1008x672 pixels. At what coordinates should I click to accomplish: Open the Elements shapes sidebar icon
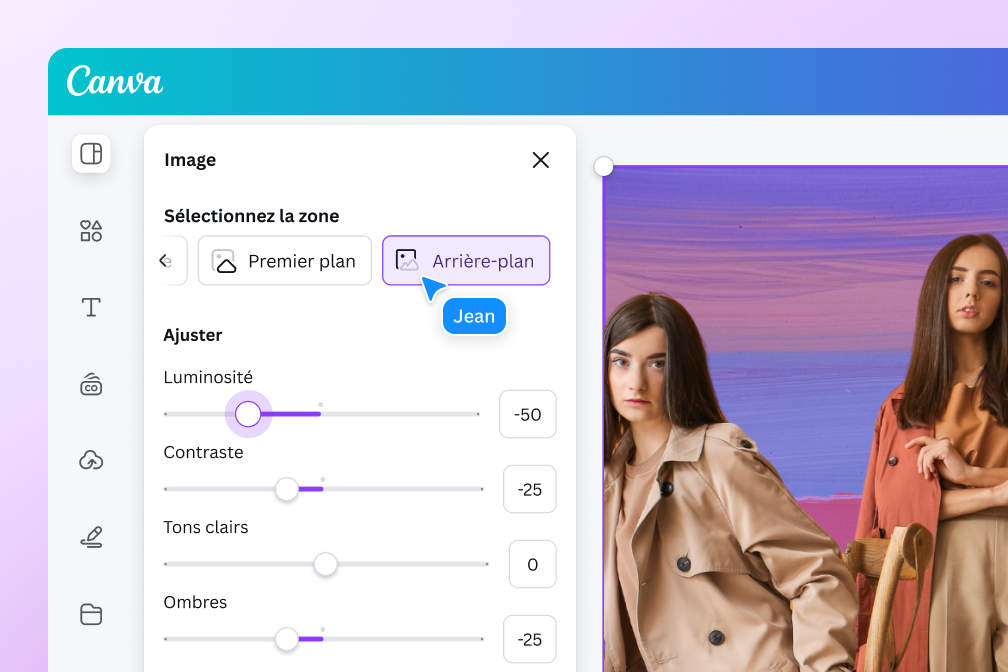click(91, 231)
